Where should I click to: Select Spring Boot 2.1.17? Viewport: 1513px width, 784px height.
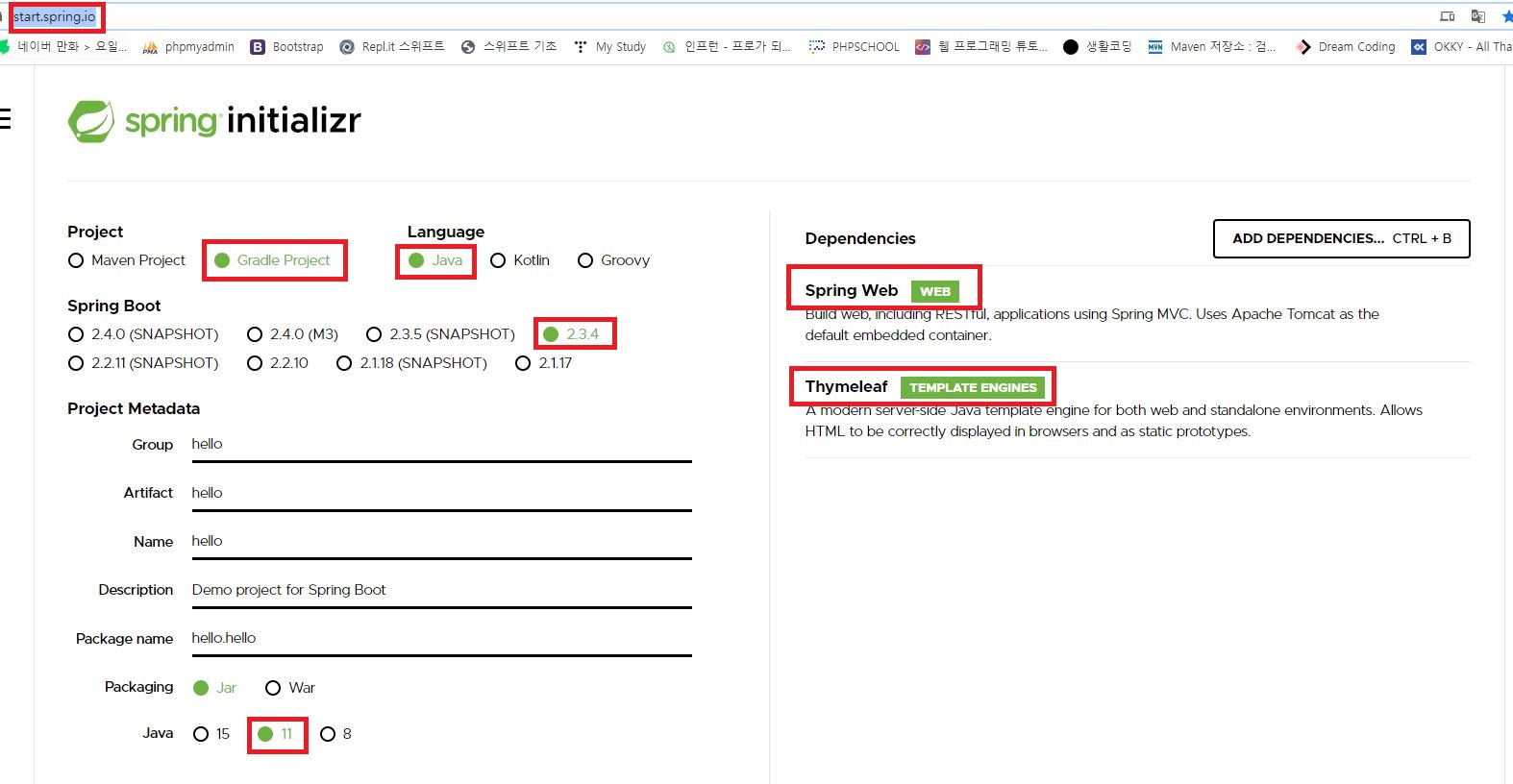pos(544,363)
